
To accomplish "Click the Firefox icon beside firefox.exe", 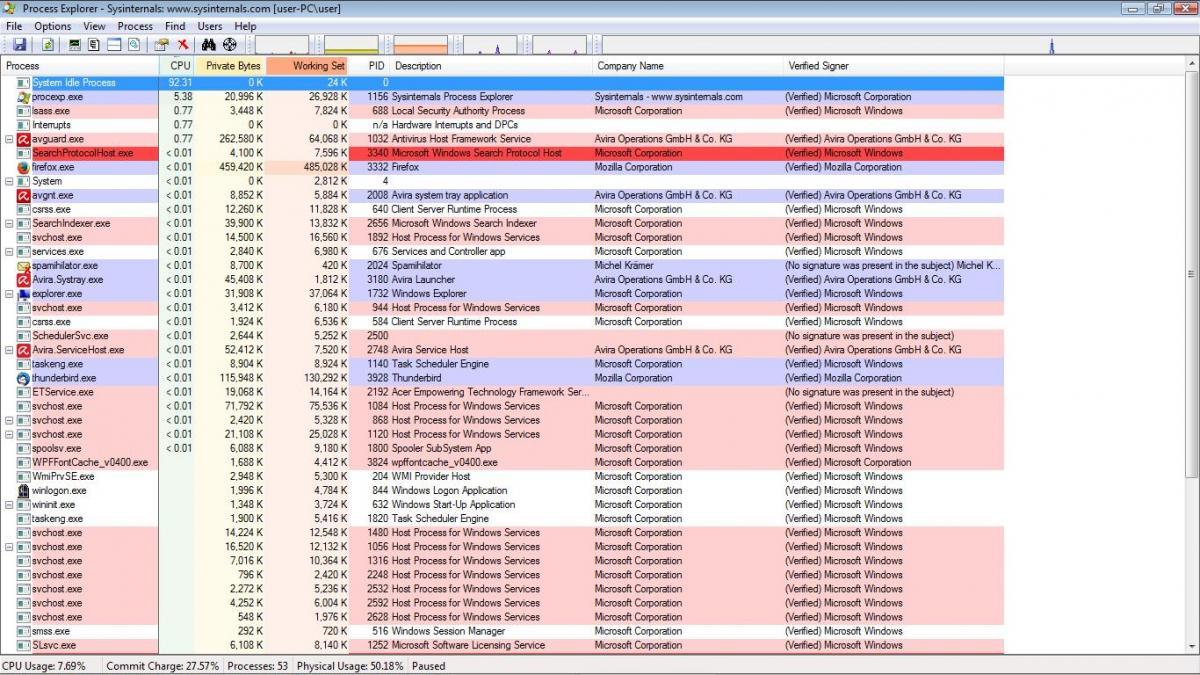I will 24,167.
